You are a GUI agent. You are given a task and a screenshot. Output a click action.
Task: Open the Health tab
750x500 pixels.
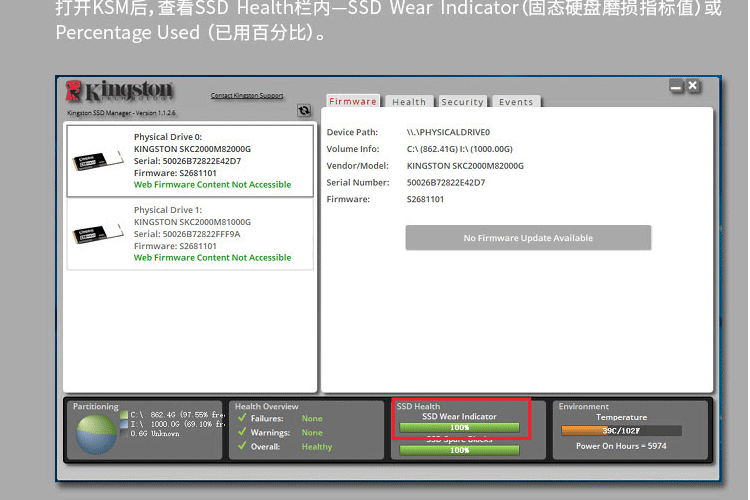[409, 102]
